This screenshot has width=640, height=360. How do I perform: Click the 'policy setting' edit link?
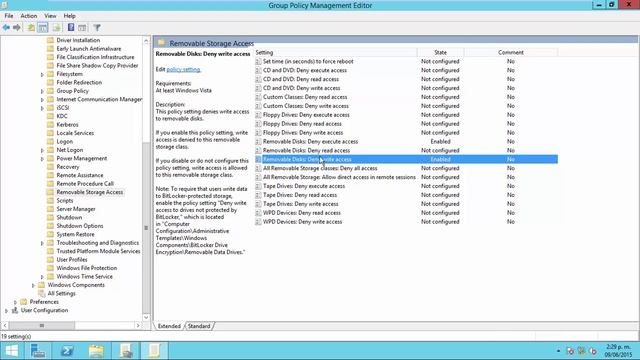[x=183, y=69]
